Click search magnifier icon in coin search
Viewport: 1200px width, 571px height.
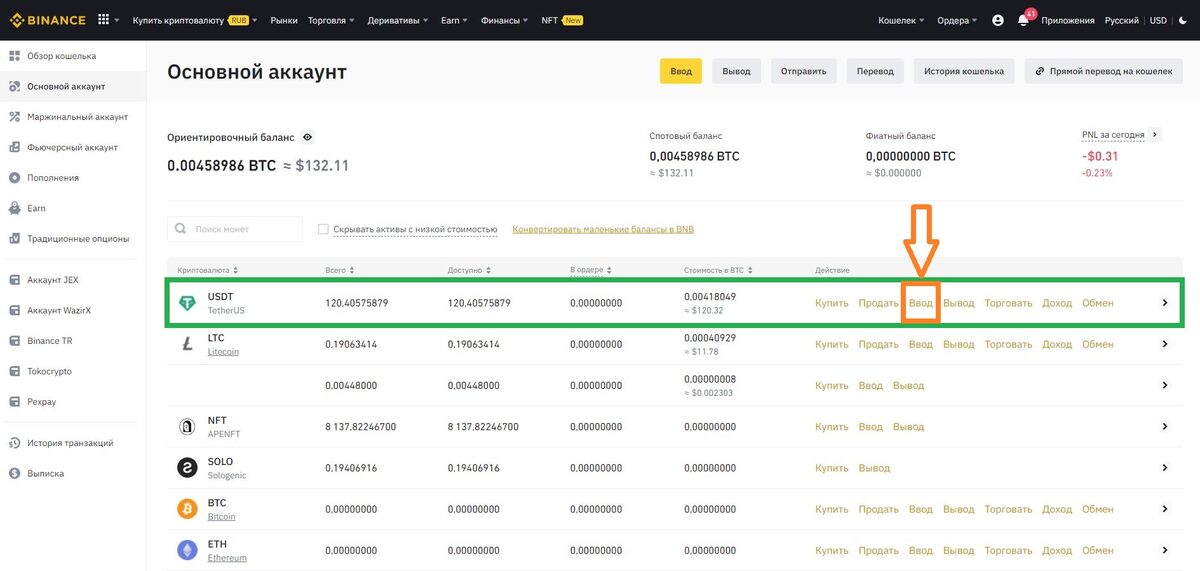[x=181, y=229]
